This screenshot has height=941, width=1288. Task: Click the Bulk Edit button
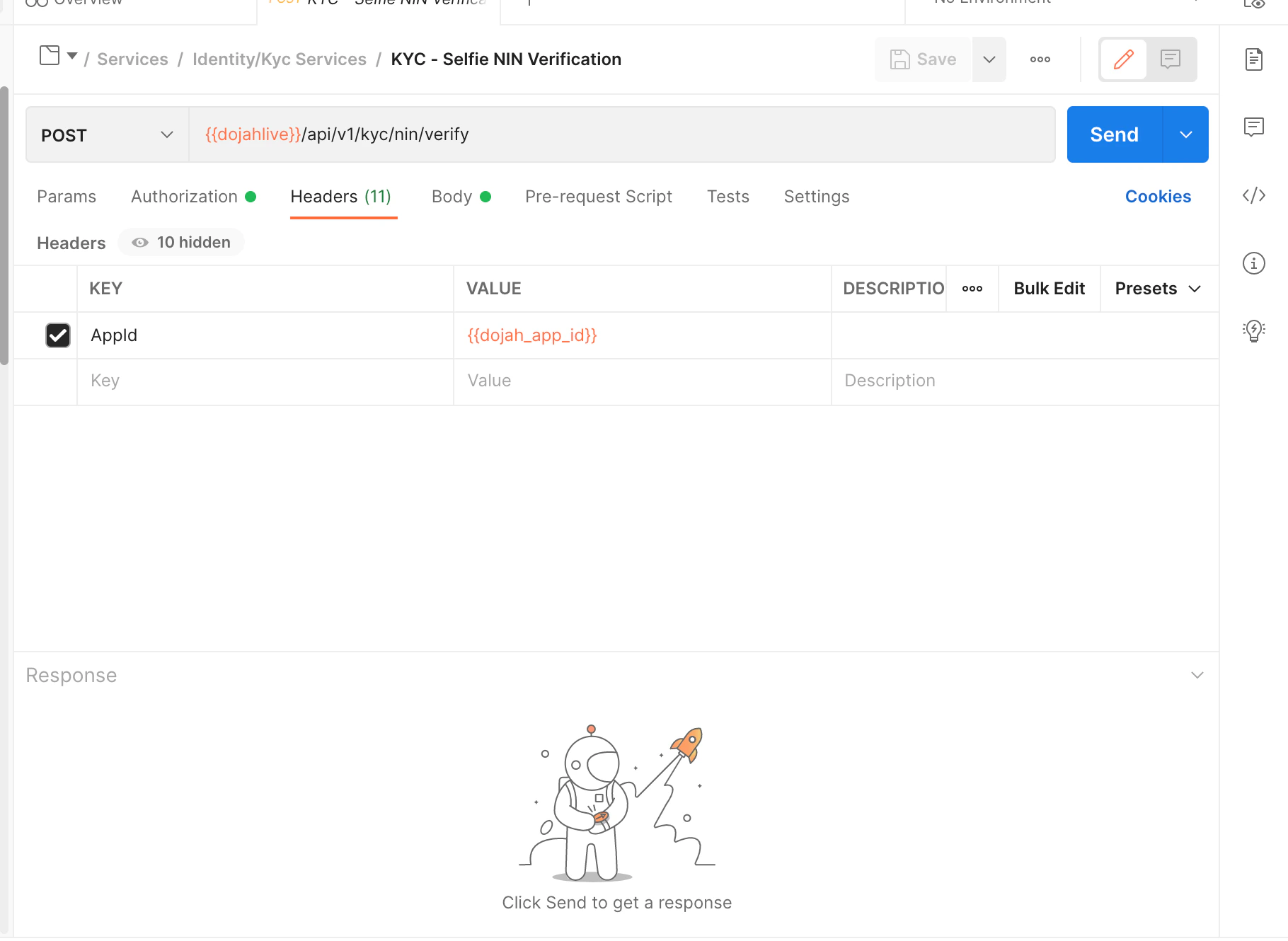point(1049,289)
